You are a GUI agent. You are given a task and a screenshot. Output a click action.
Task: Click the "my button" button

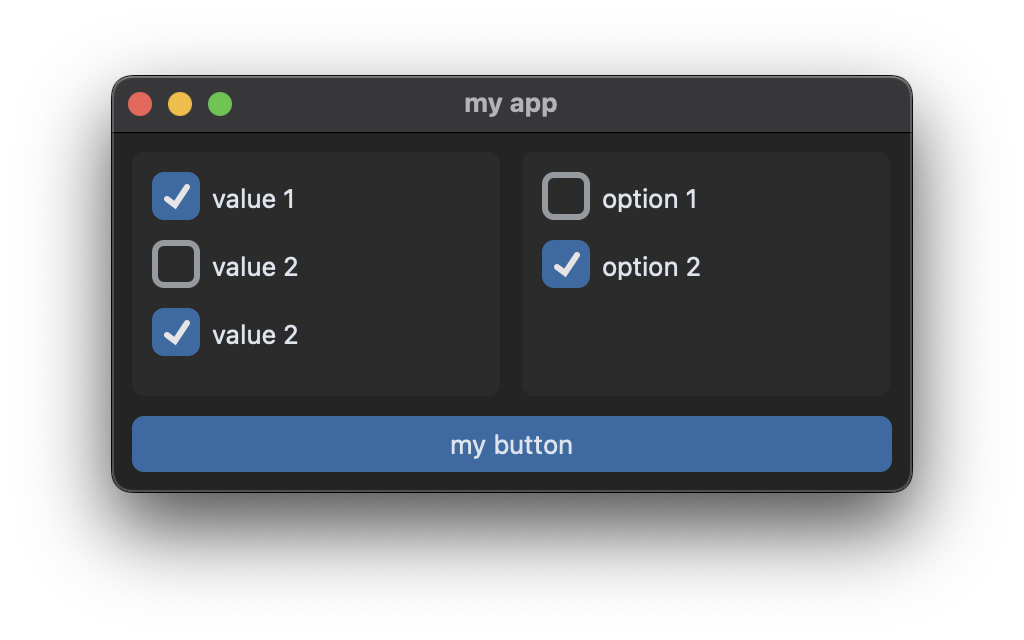512,444
